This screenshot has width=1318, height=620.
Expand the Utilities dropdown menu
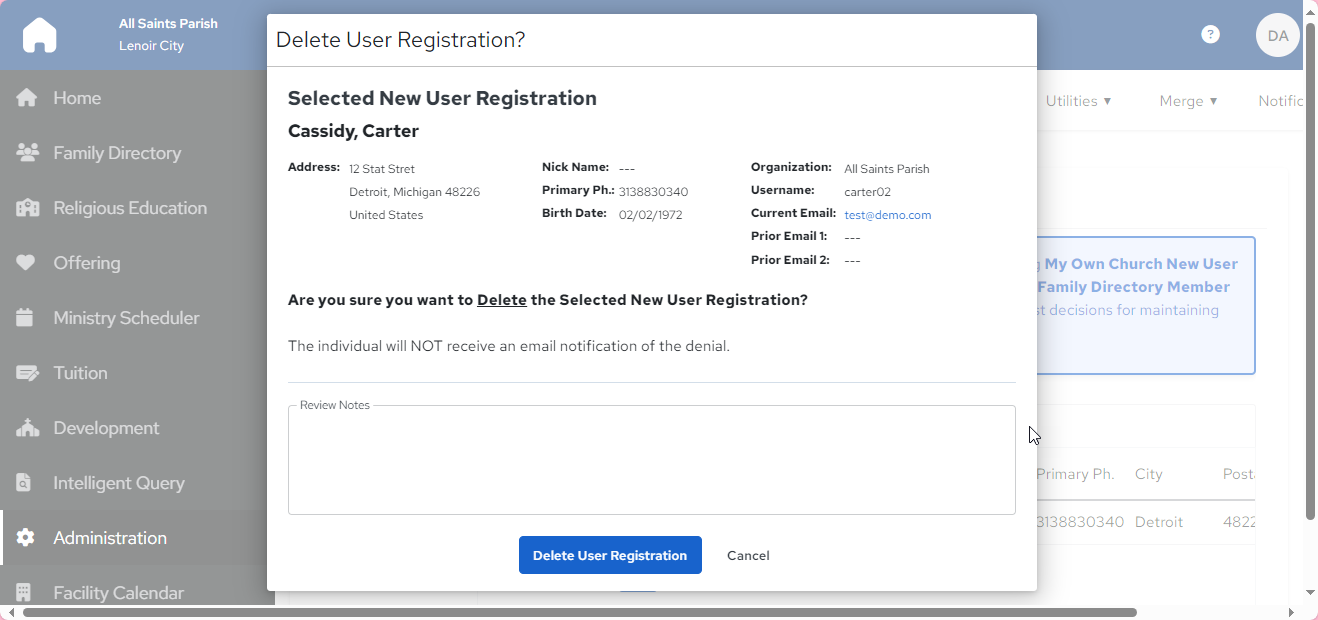click(1078, 101)
